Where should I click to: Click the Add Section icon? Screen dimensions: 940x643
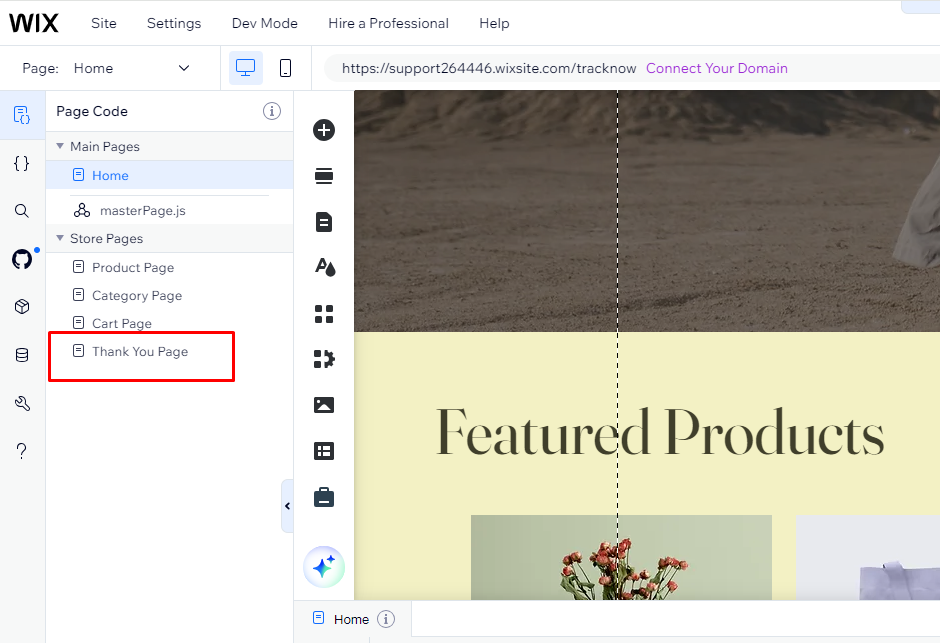[x=324, y=176]
